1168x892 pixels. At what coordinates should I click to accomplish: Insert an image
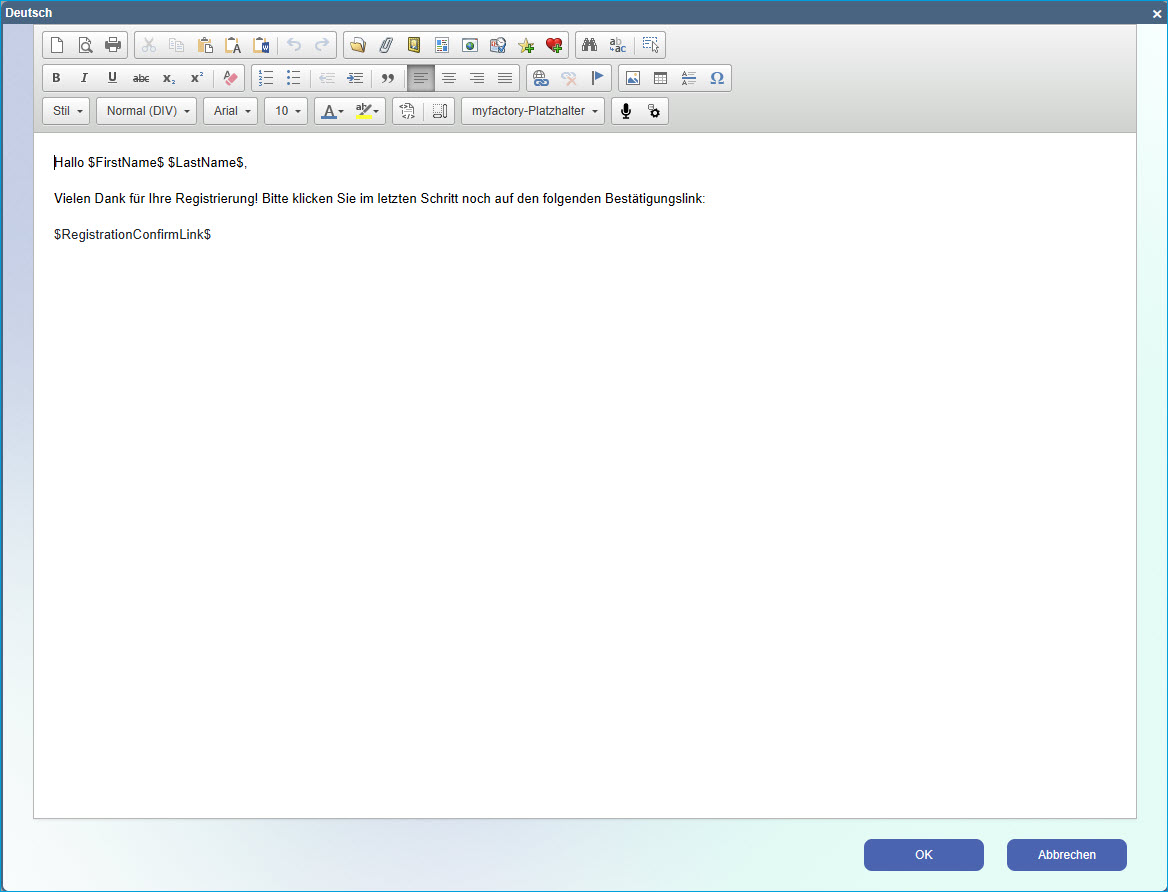point(632,78)
